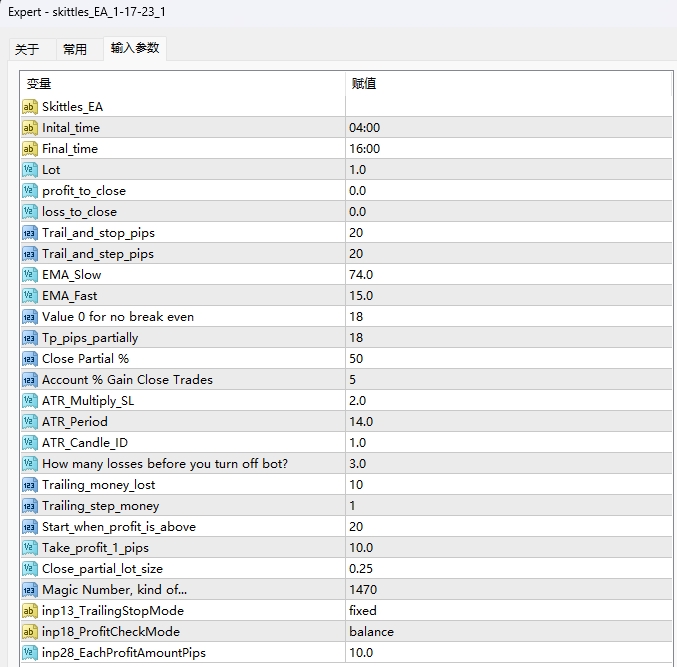This screenshot has height=667, width=677.
Task: Switch to the 关于 tab
Action: pyautogui.click(x=27, y=49)
